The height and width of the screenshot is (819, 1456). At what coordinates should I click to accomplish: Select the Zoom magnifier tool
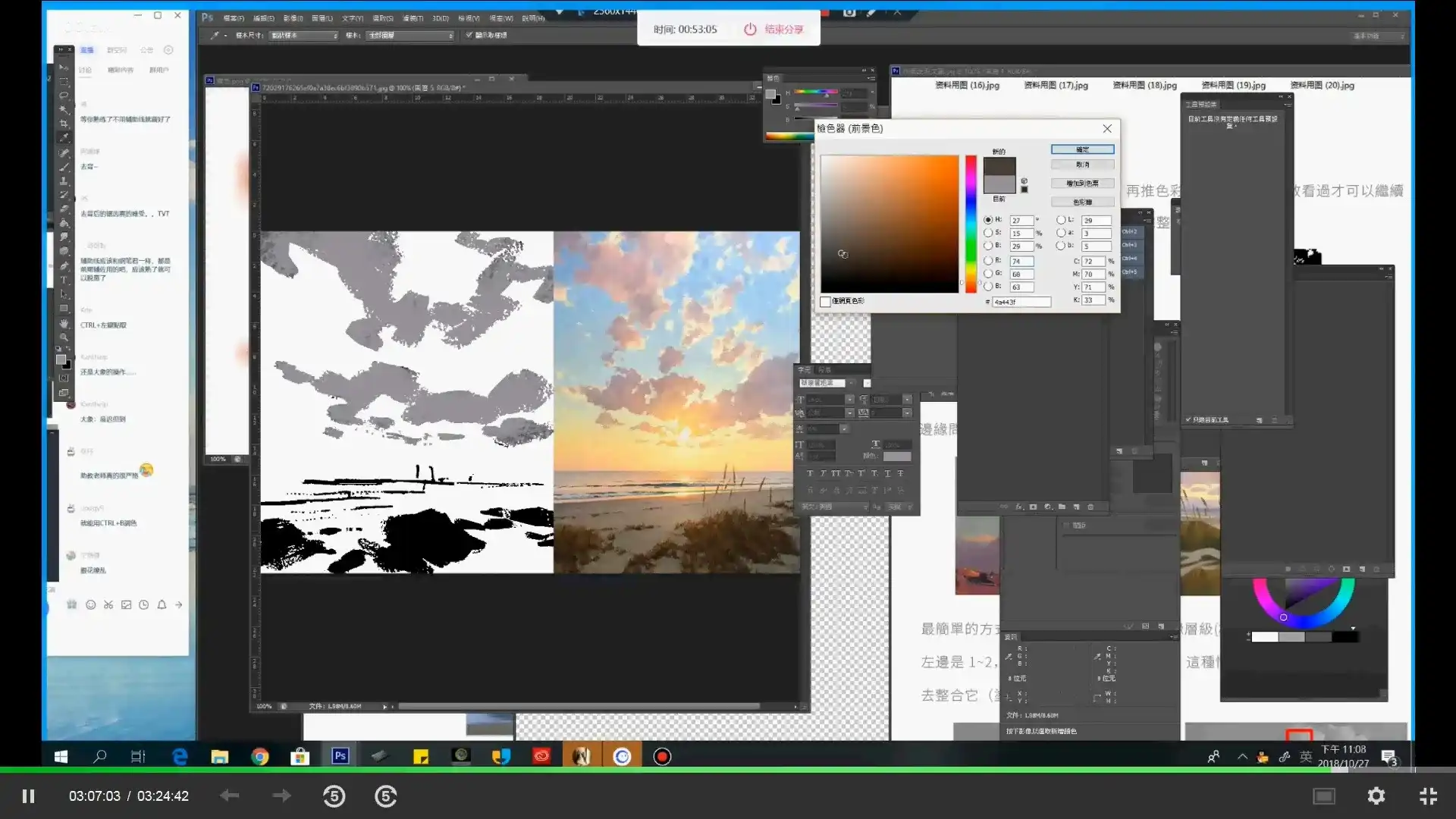(64, 337)
